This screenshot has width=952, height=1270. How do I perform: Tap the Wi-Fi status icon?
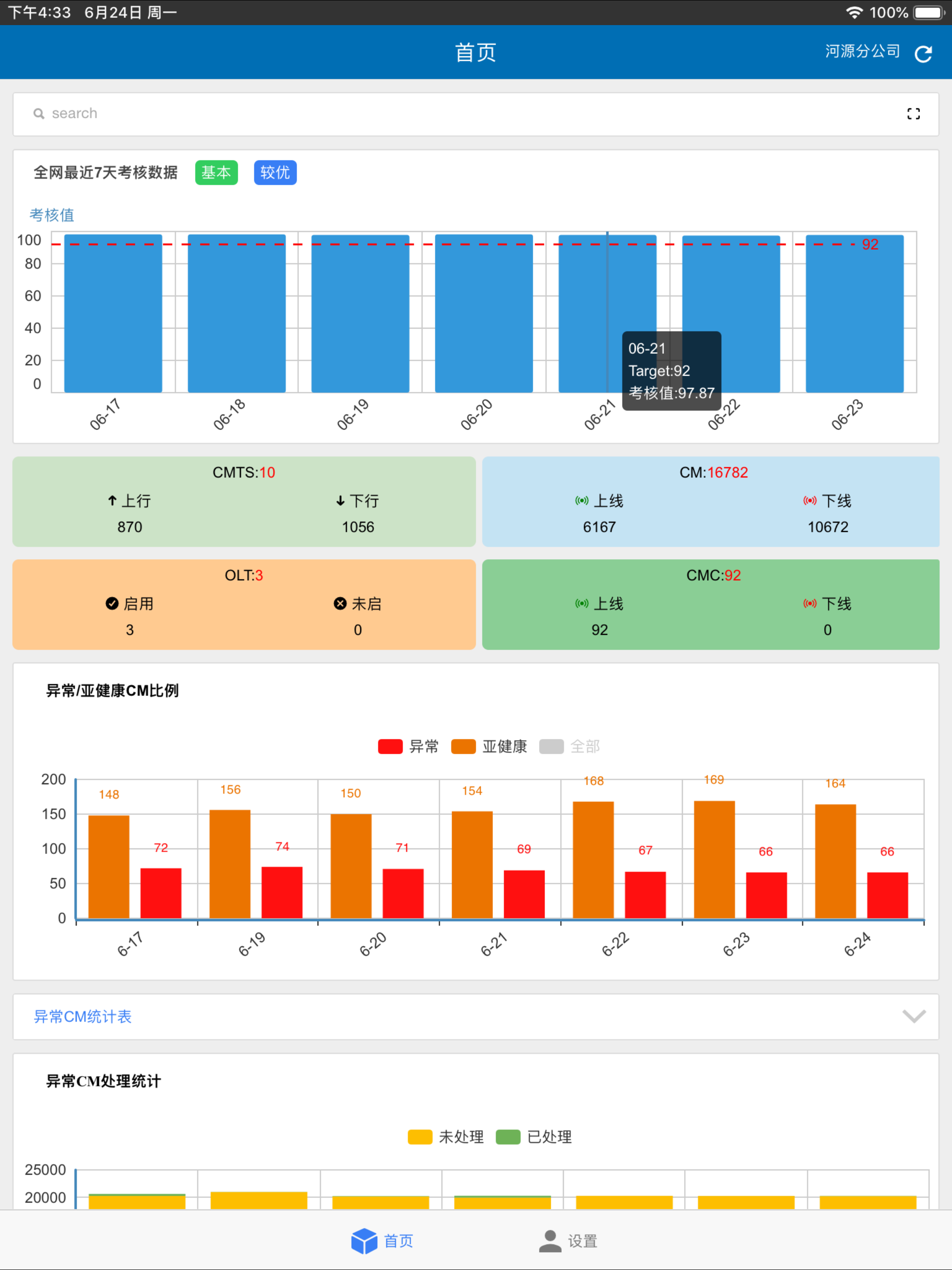pos(854,13)
